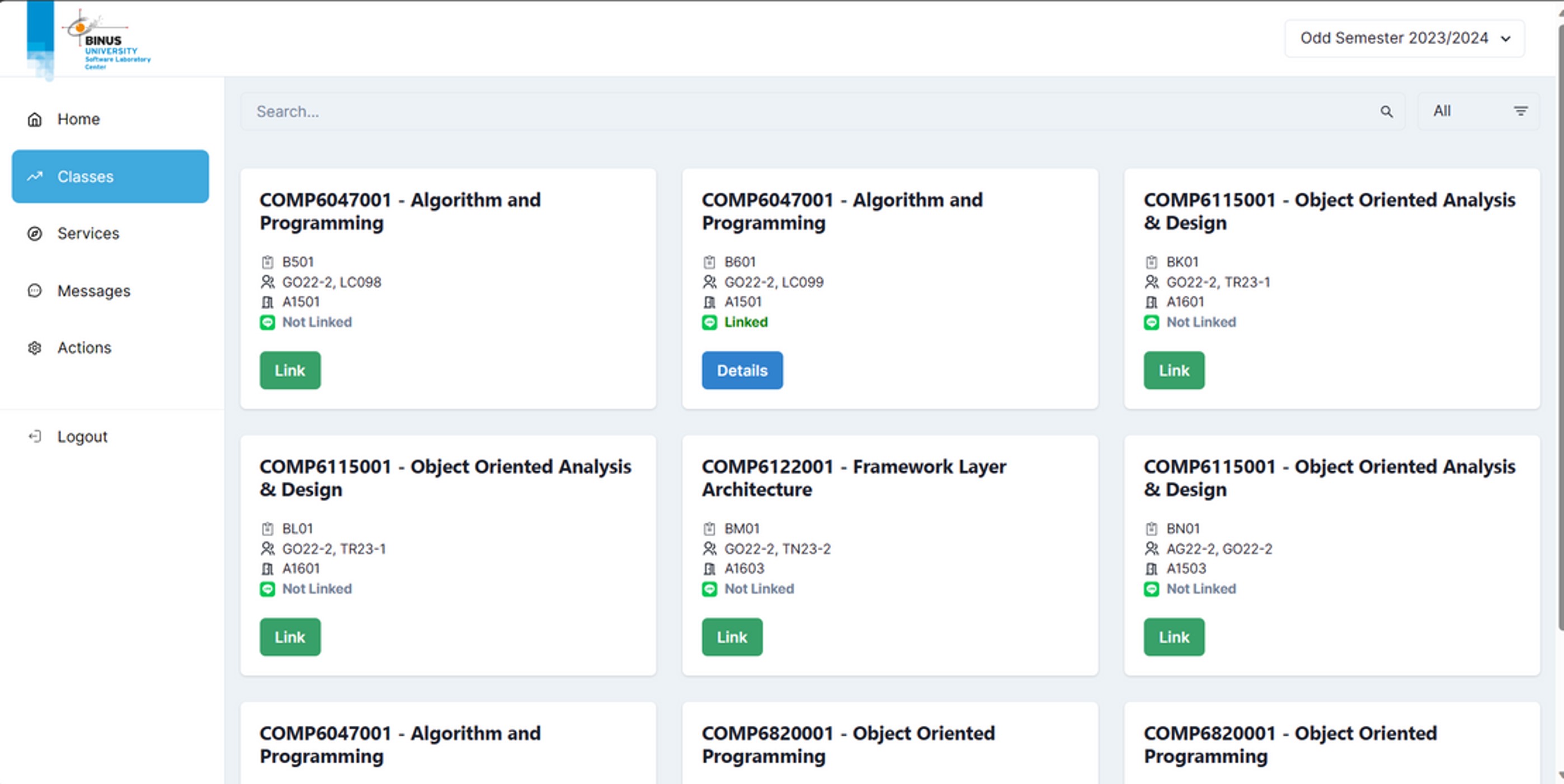The image size is (1564, 784).
Task: Click the Logout arrow icon
Action: point(35,436)
